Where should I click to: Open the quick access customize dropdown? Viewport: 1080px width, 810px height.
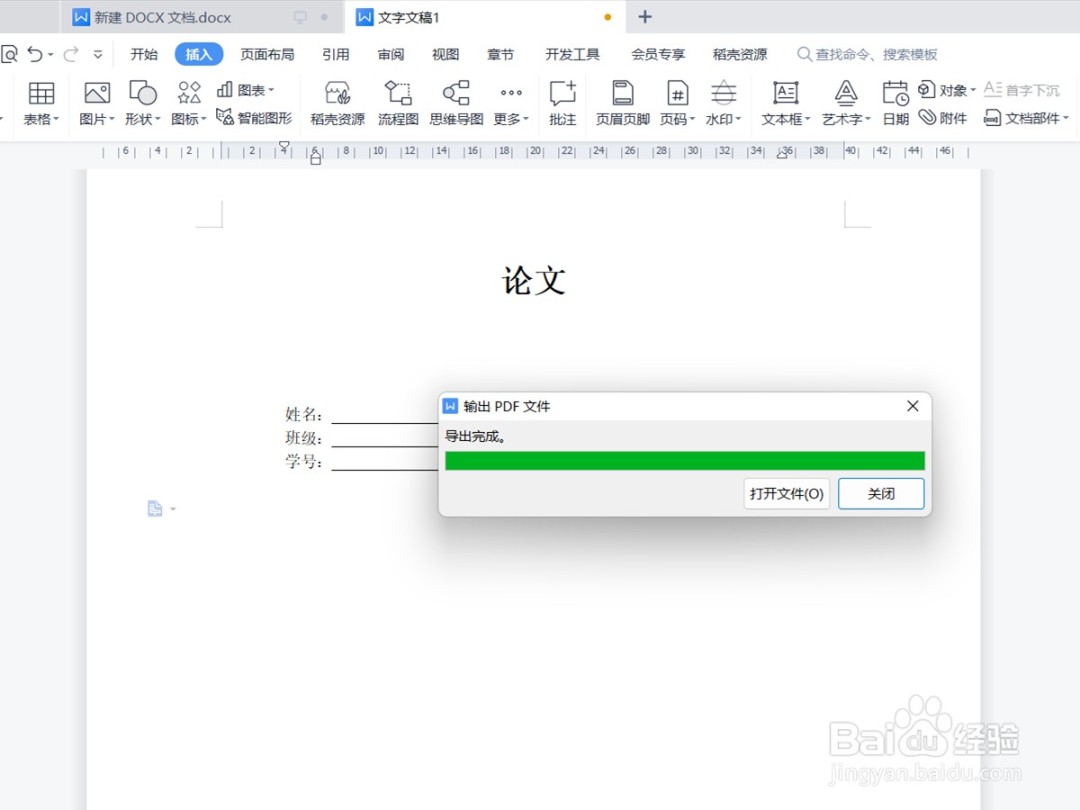(x=98, y=54)
